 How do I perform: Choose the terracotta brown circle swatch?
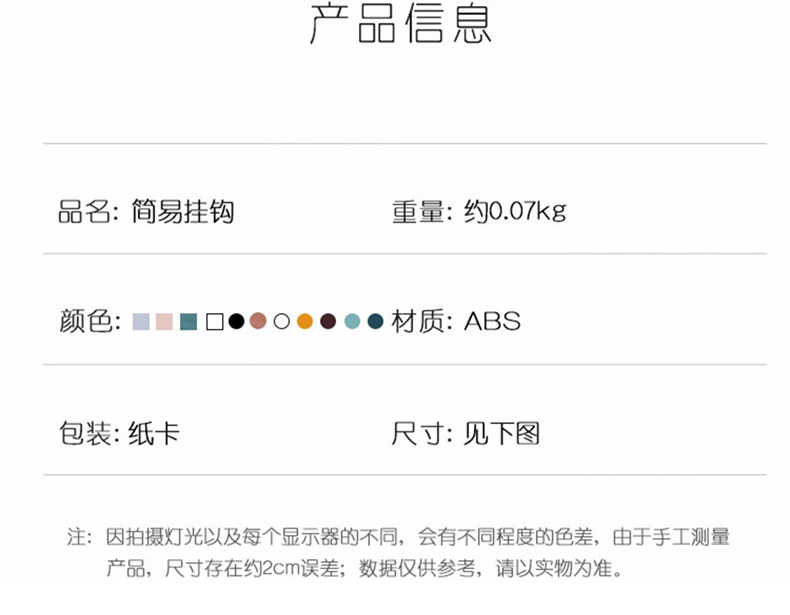258,321
